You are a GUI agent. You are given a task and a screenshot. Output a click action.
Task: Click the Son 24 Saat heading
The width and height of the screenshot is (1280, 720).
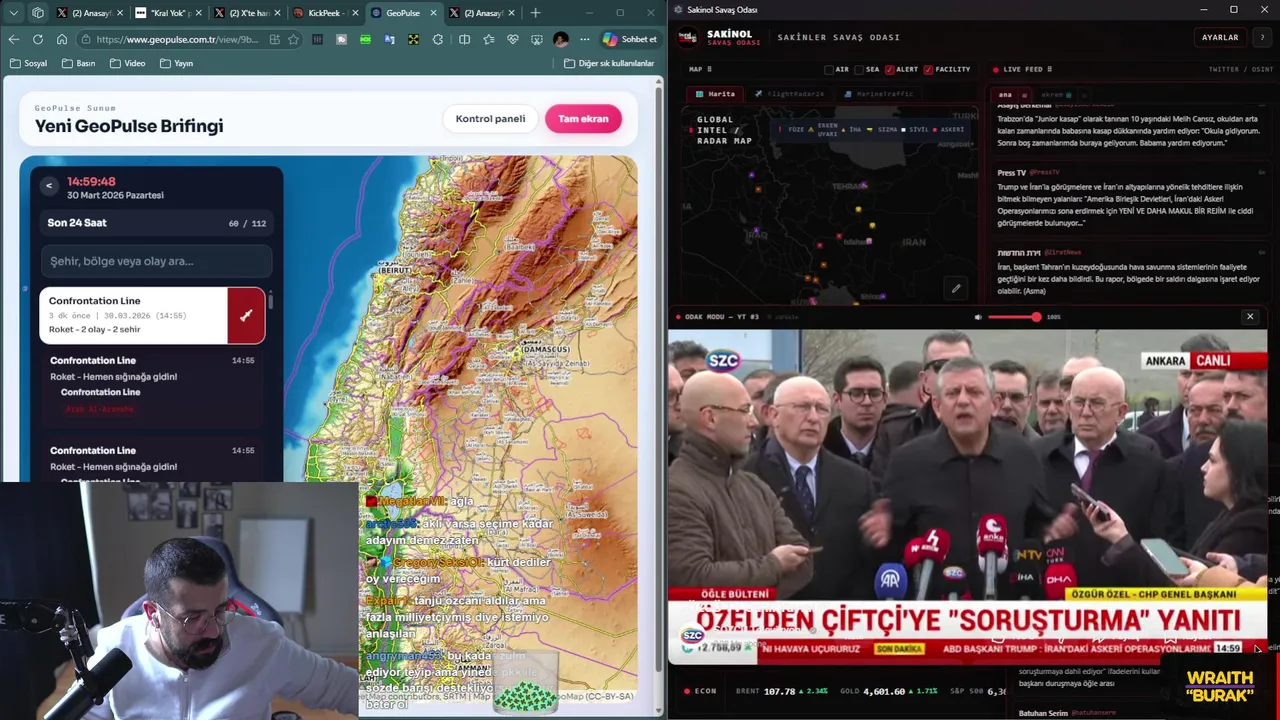click(x=77, y=222)
